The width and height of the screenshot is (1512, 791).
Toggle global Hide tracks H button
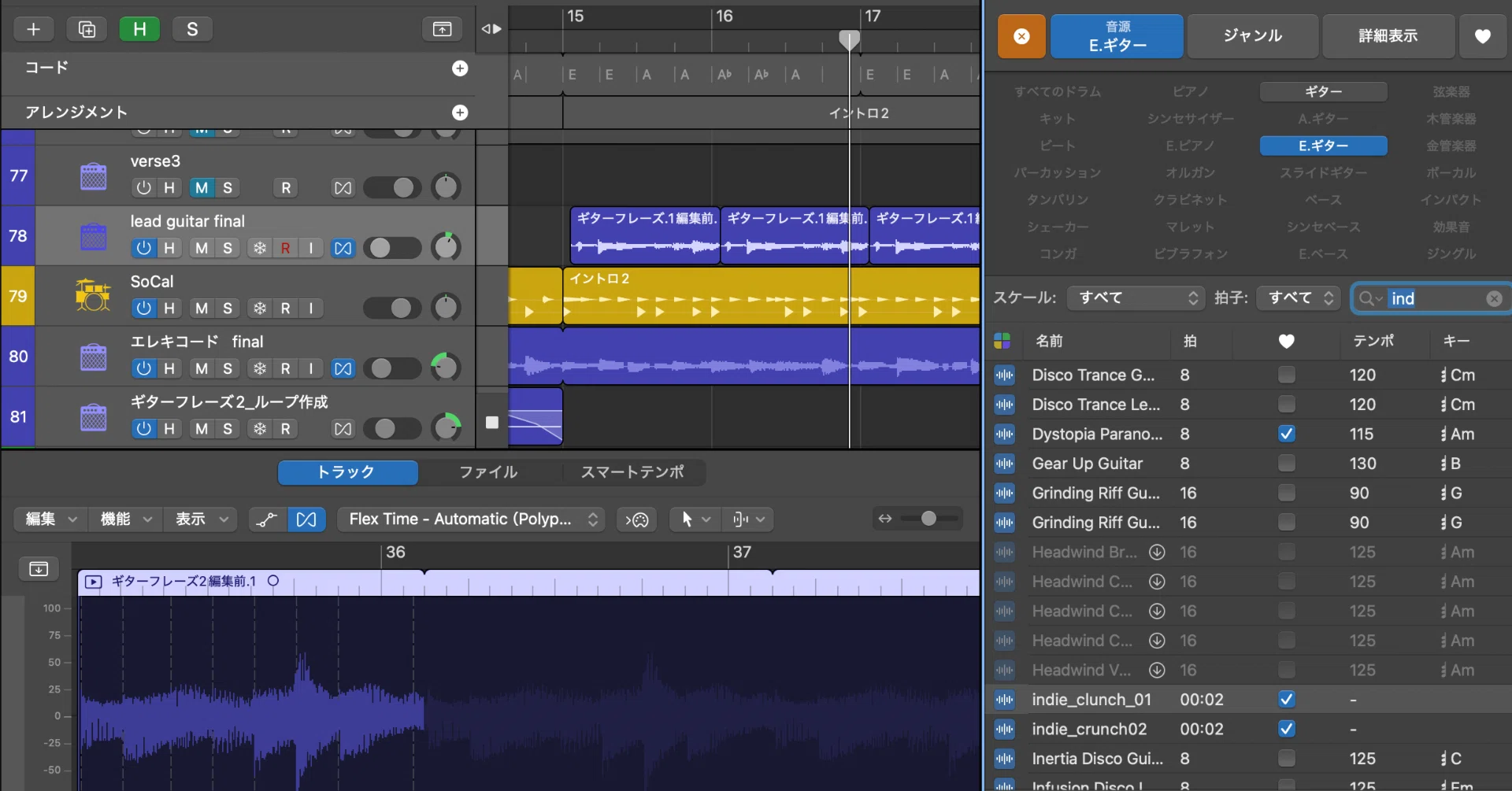point(139,29)
